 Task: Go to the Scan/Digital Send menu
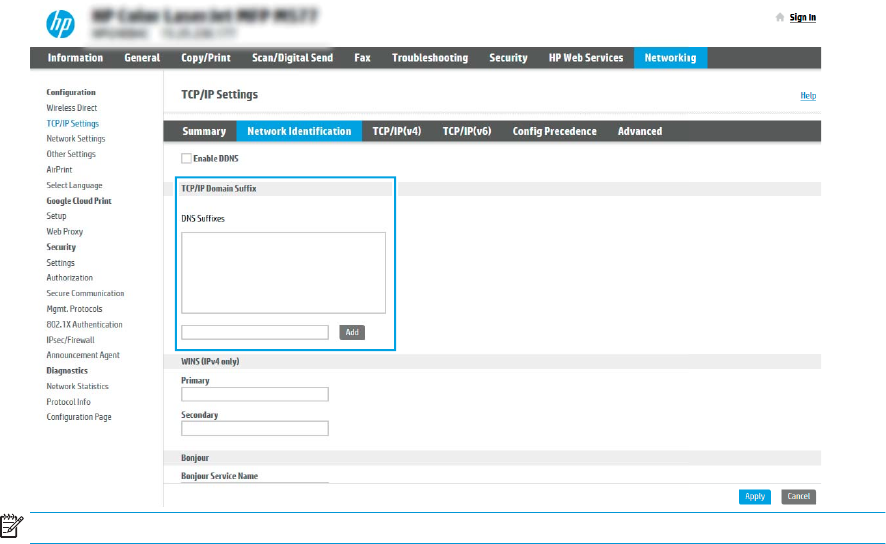coord(292,58)
